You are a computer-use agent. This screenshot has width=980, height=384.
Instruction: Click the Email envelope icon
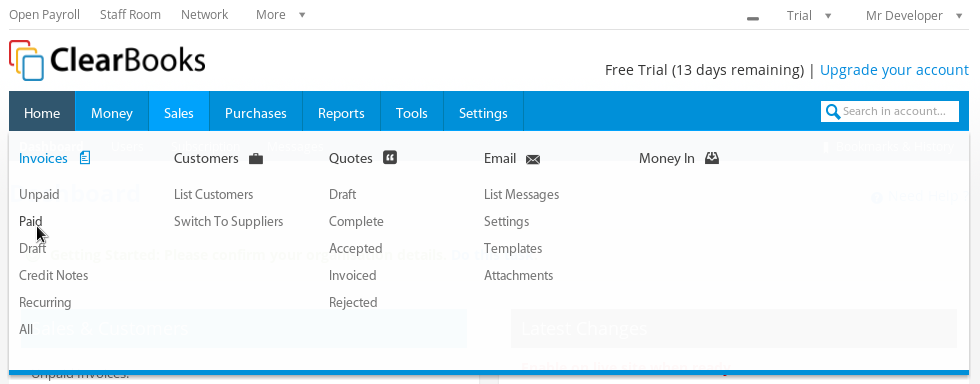(x=532, y=159)
